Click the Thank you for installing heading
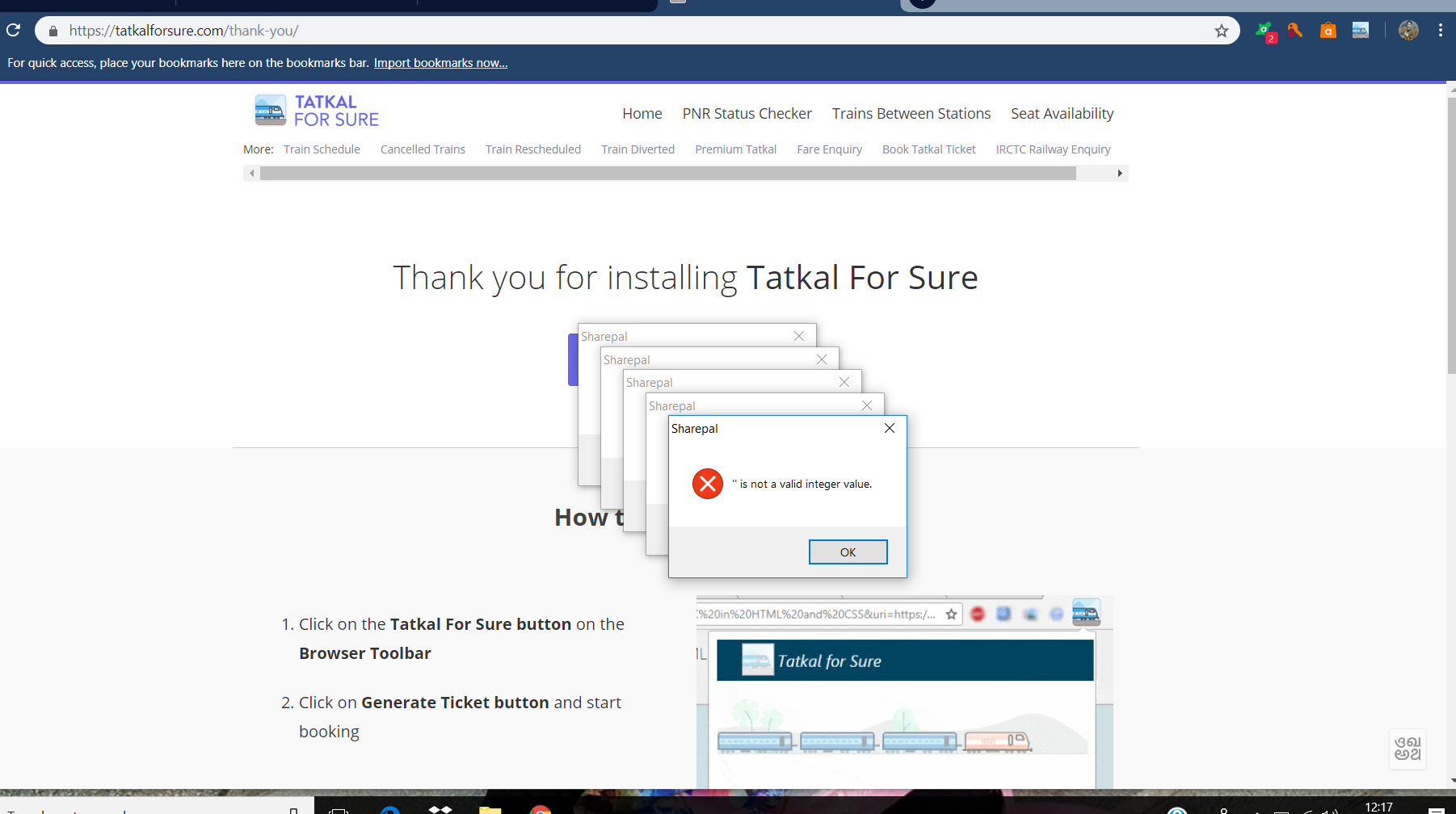1456x814 pixels. [685, 278]
